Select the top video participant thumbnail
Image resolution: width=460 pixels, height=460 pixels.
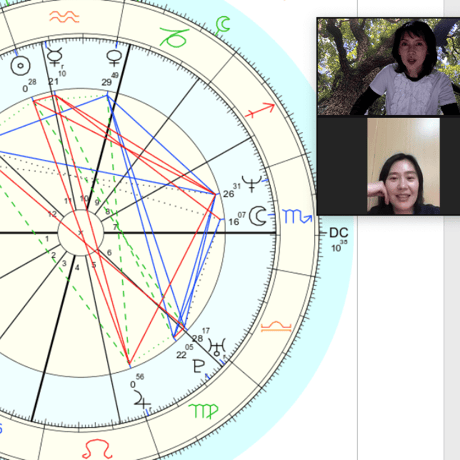coord(389,67)
